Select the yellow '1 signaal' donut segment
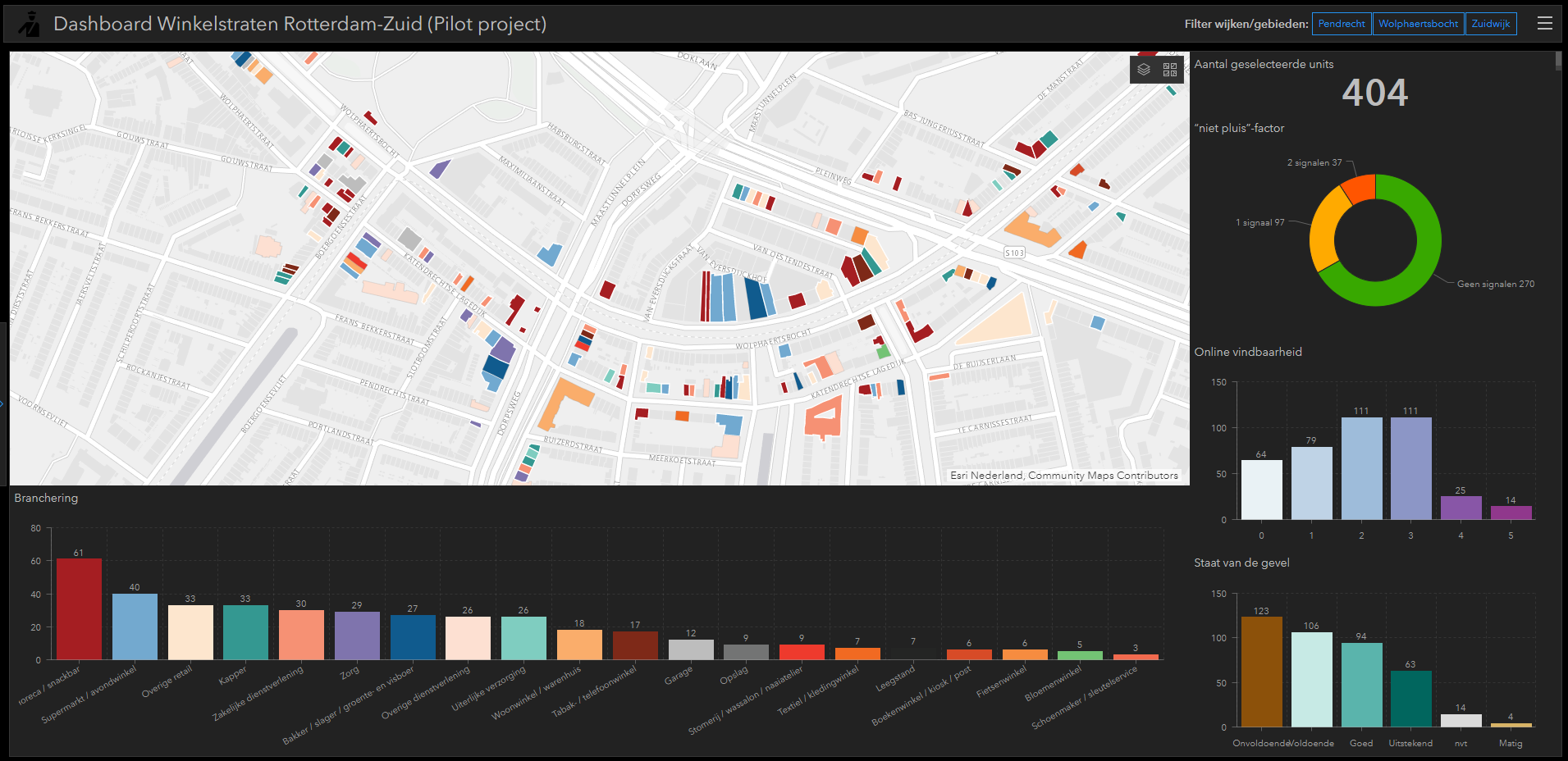 [x=1323, y=231]
